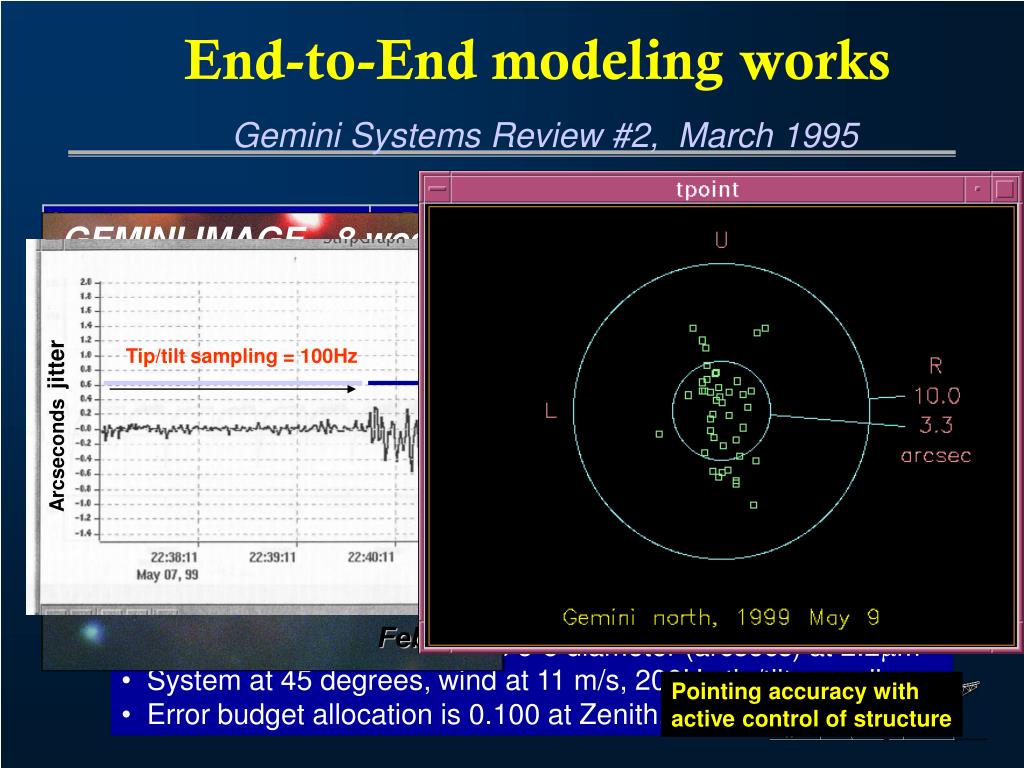Screen dimensions: 1024x768
Task: Click the 'May 07, 99' date label
Action: (167, 575)
